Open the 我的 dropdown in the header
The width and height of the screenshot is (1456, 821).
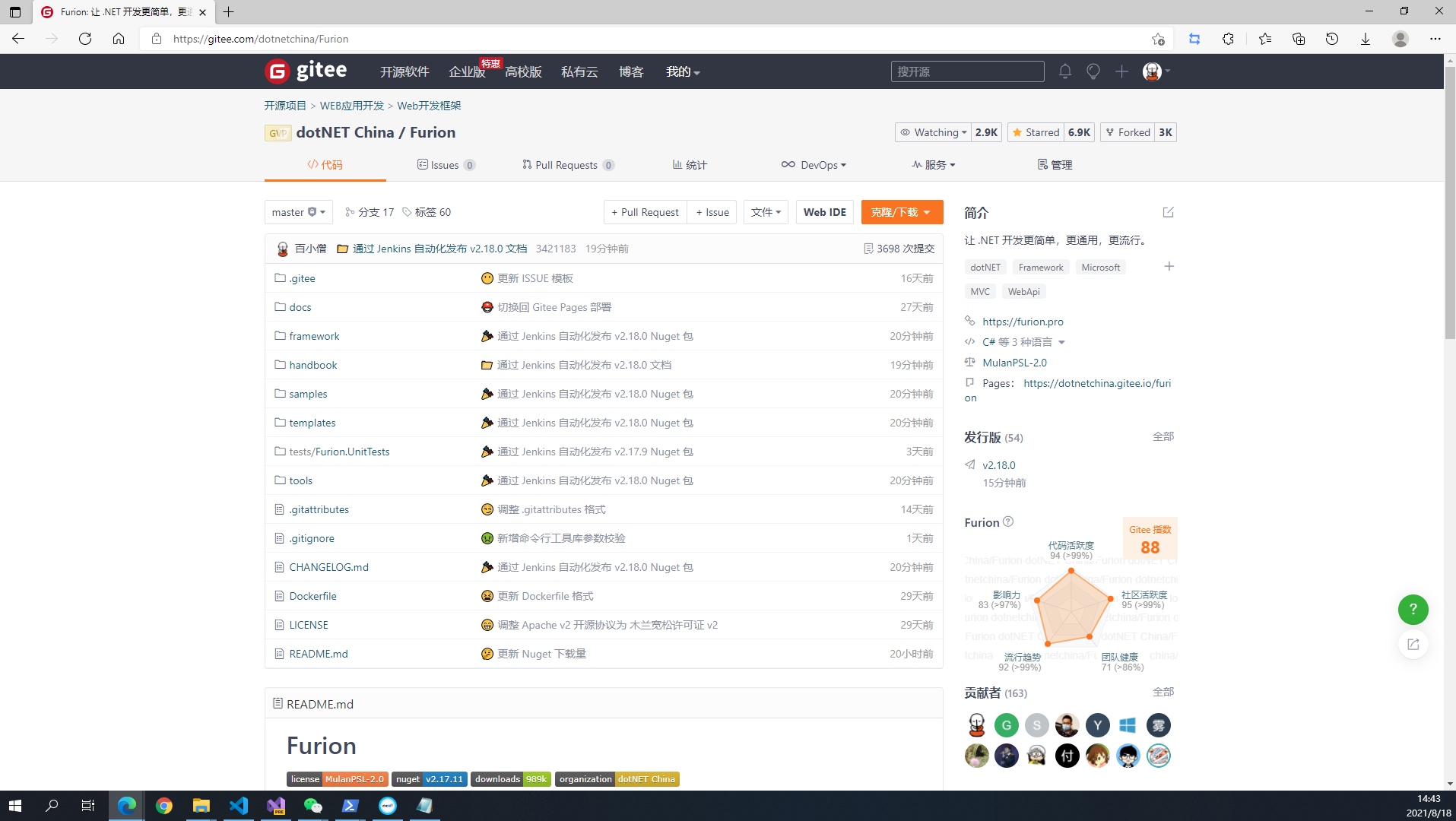point(682,71)
